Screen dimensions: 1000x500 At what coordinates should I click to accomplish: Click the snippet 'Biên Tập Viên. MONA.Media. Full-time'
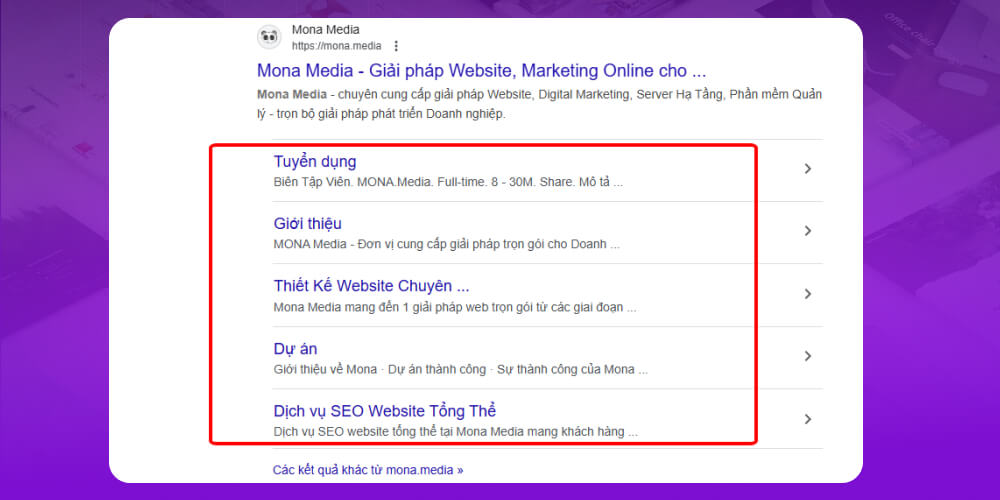click(448, 182)
